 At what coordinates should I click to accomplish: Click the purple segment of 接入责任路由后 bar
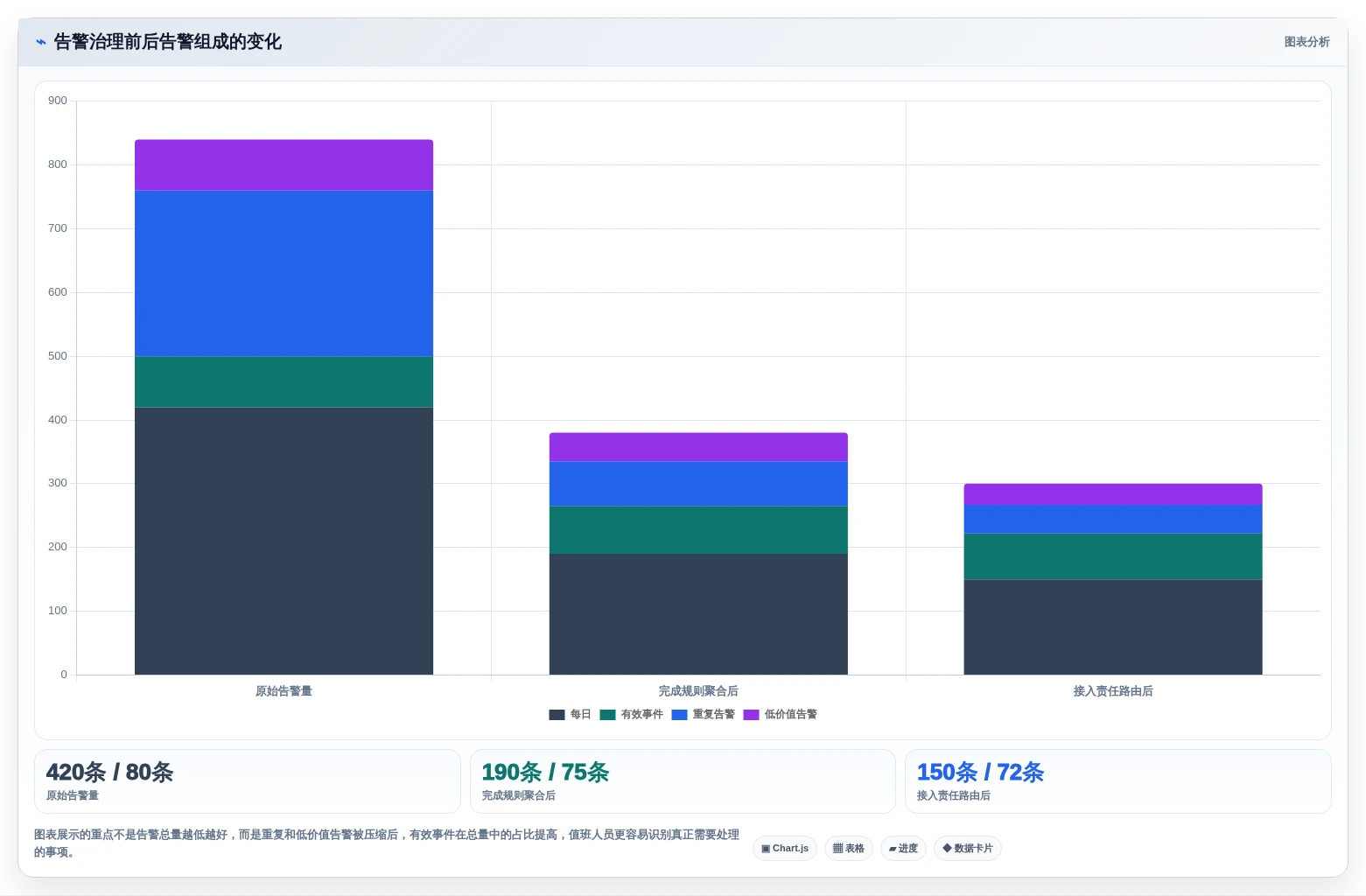click(x=1113, y=494)
